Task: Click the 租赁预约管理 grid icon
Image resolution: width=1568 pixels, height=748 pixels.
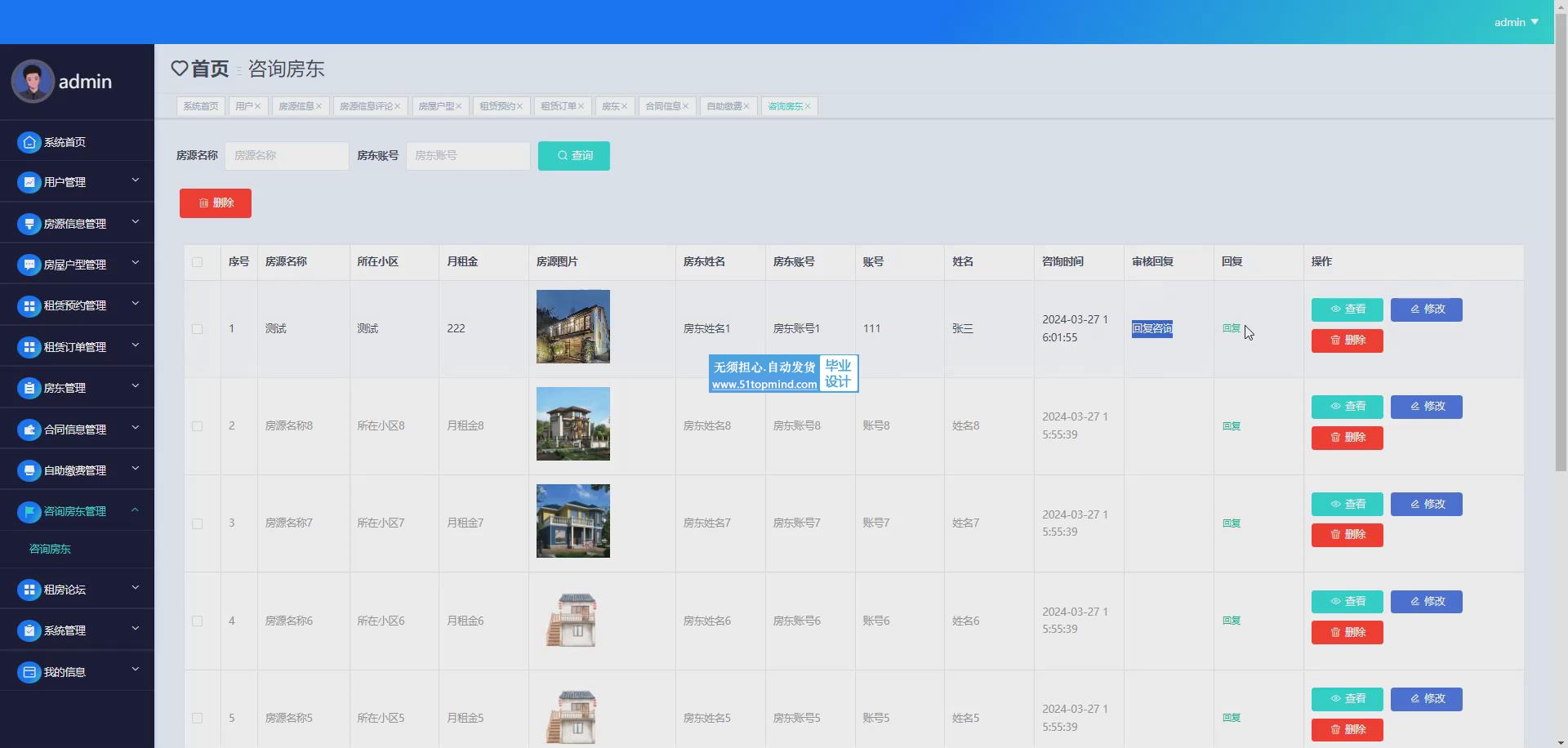Action: [x=29, y=305]
